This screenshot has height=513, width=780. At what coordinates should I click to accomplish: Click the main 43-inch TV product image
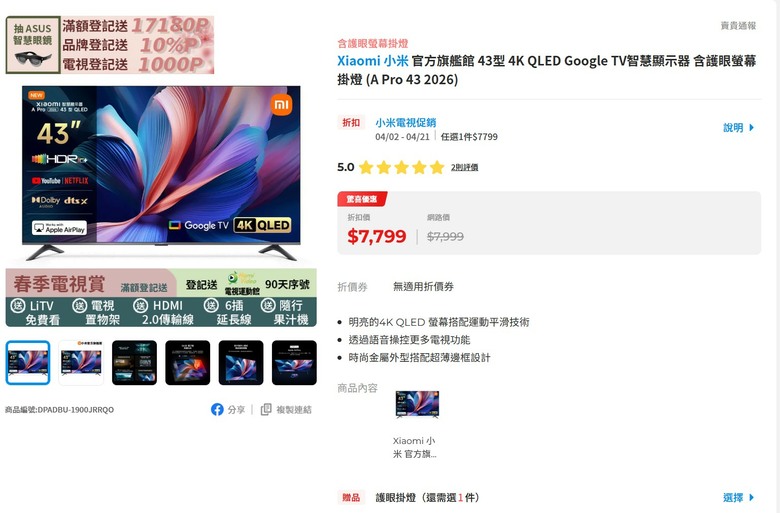(161, 172)
